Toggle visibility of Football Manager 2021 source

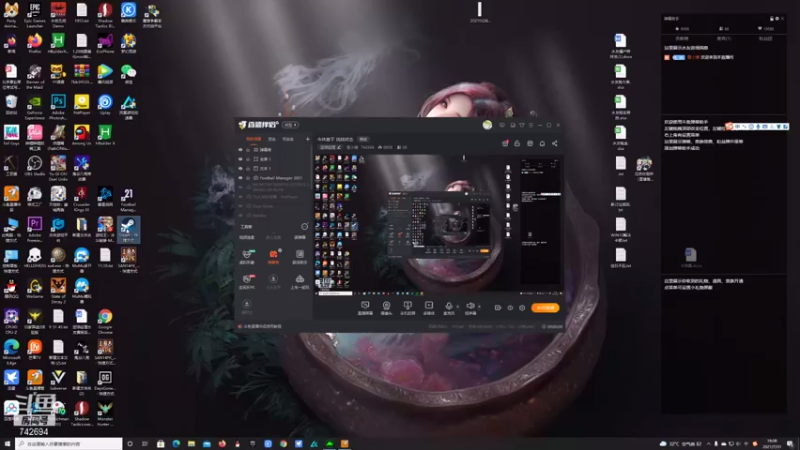point(241,178)
